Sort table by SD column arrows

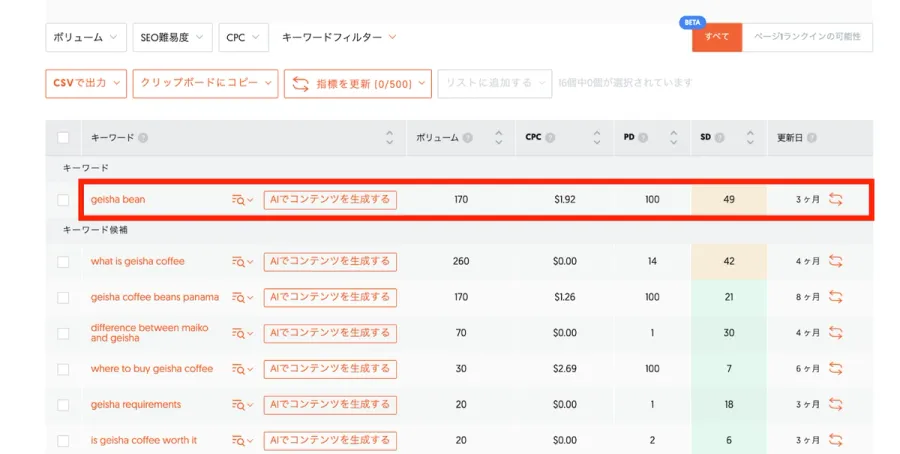tap(750, 137)
